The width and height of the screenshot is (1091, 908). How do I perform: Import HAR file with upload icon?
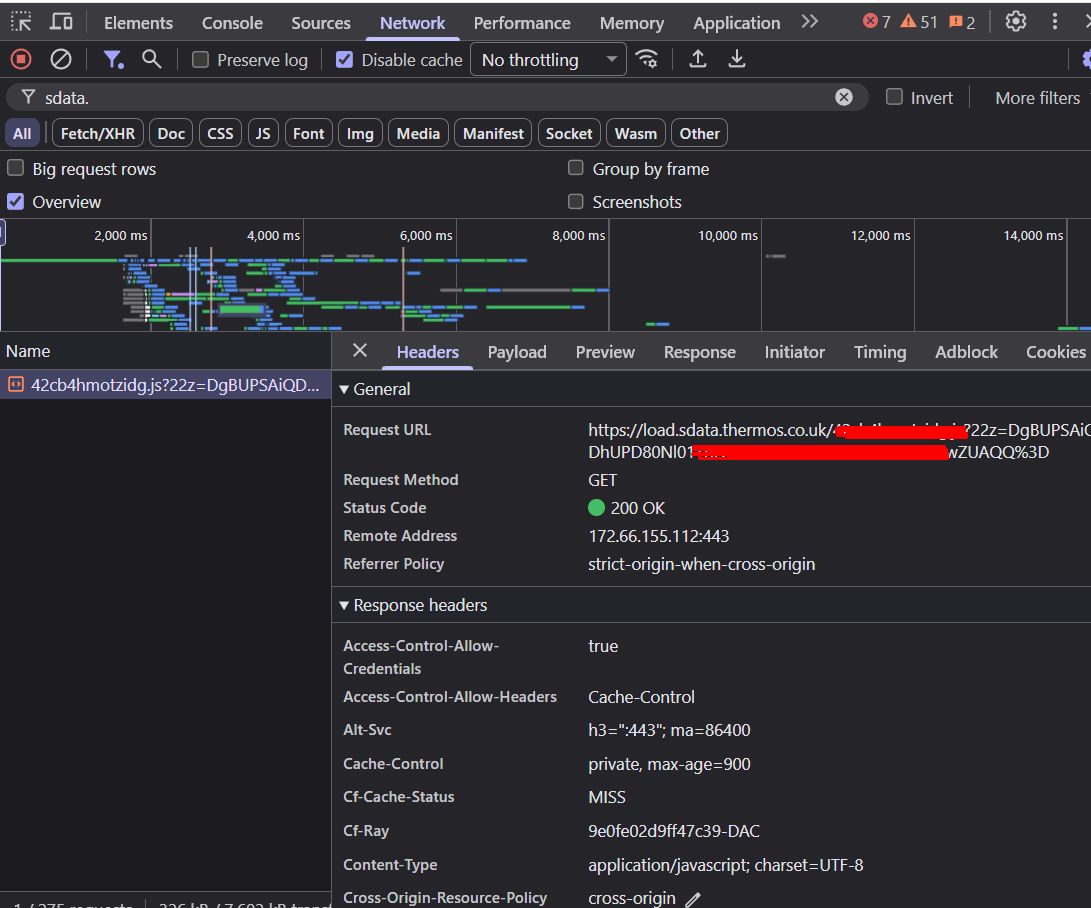pyautogui.click(x=698, y=60)
